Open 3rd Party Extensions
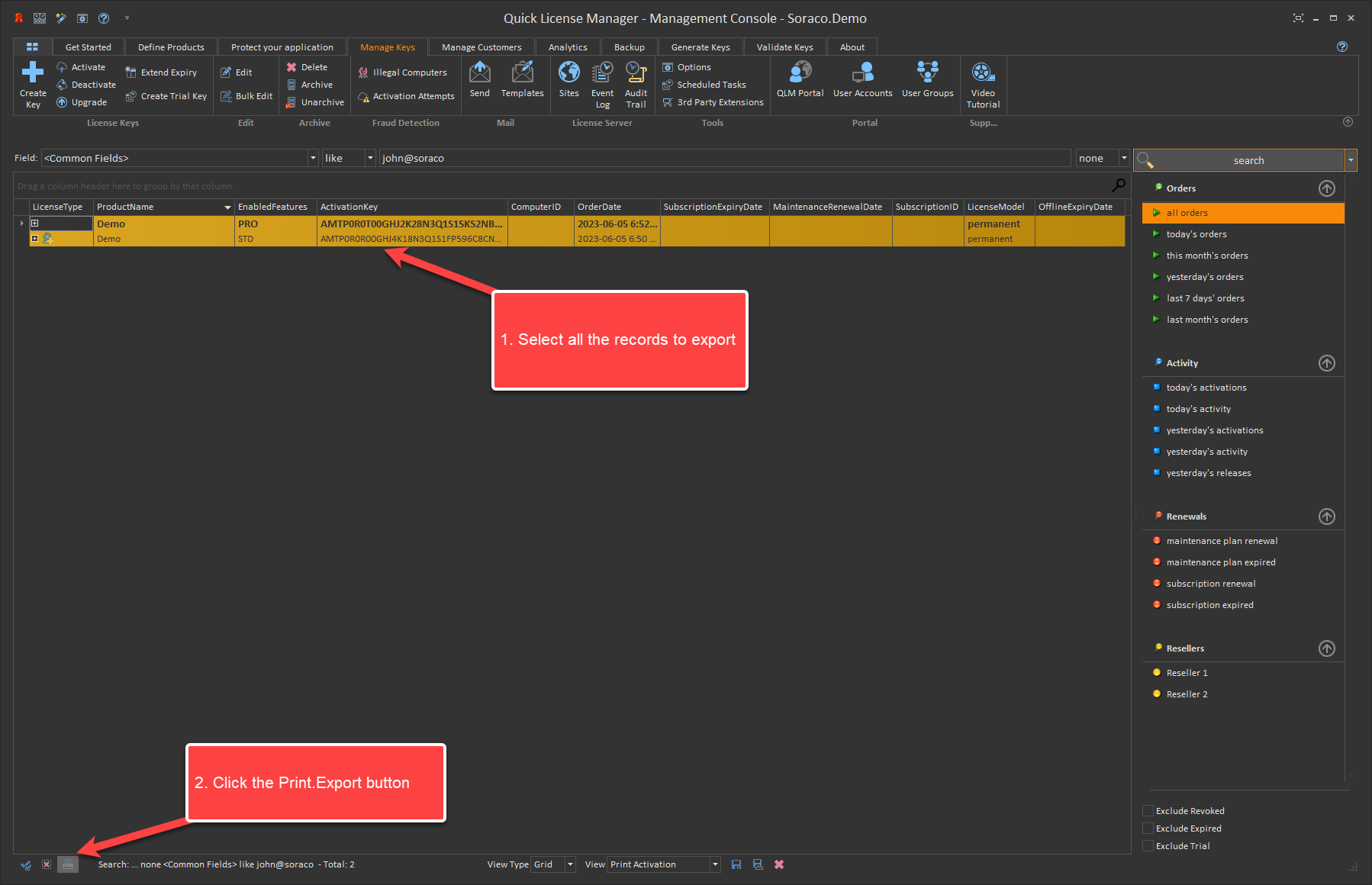The height and width of the screenshot is (885, 1372). coord(713,102)
